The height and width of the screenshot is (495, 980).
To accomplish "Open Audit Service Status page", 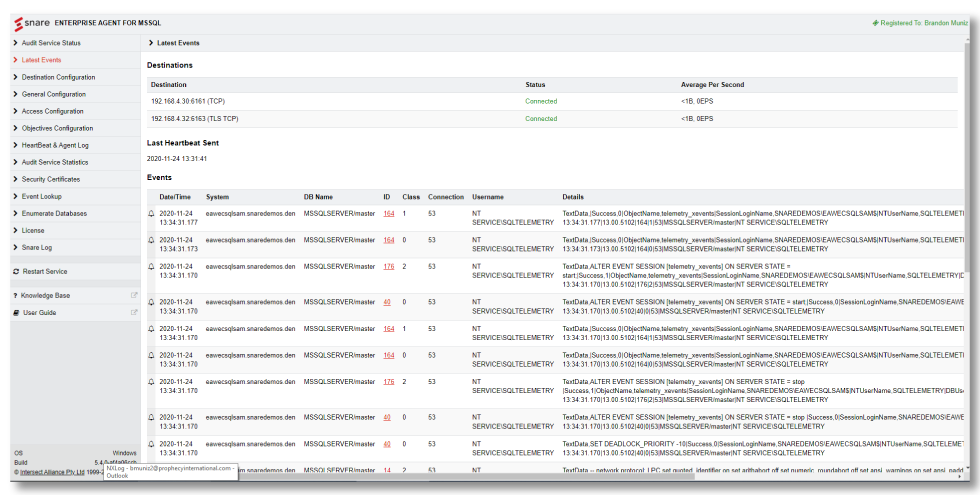I will pos(51,43).
